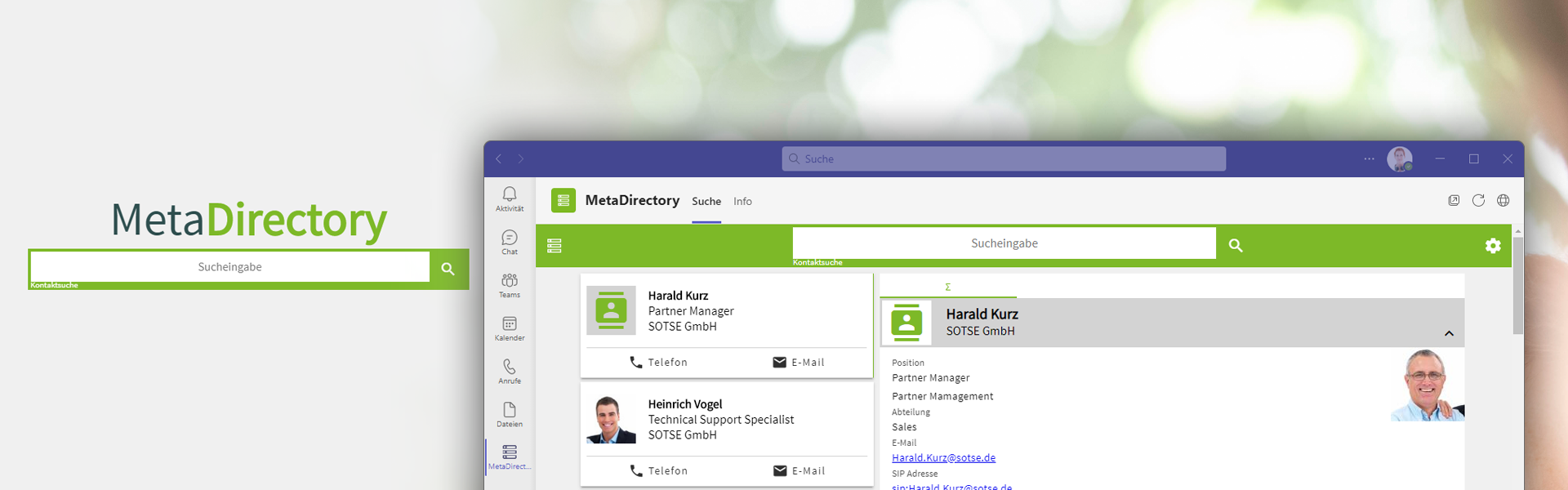Click Sales department value
The image size is (1568, 490).
click(904, 427)
